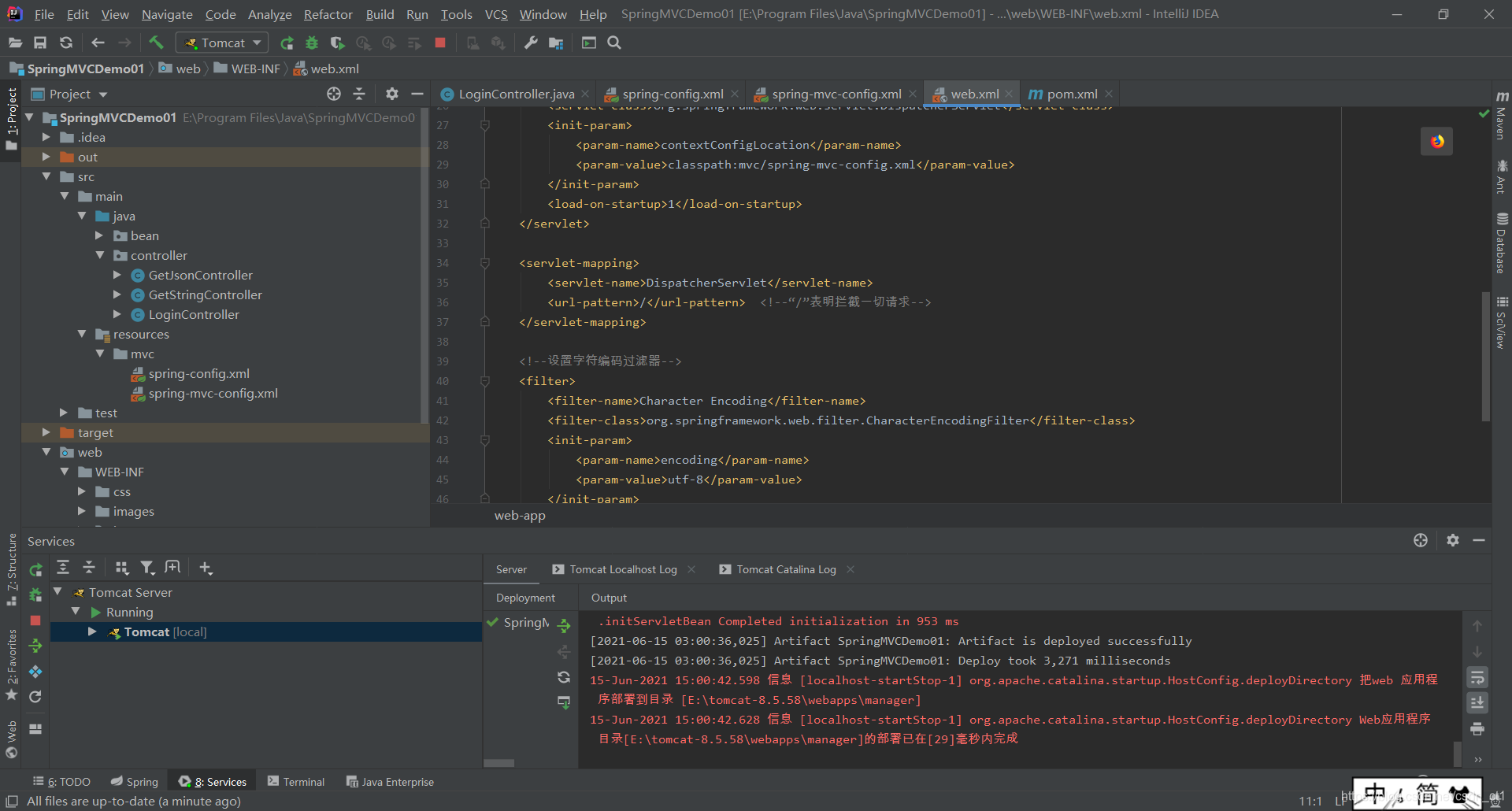Close the web.xml editor tab
The width and height of the screenshot is (1512, 811).
point(1009,94)
